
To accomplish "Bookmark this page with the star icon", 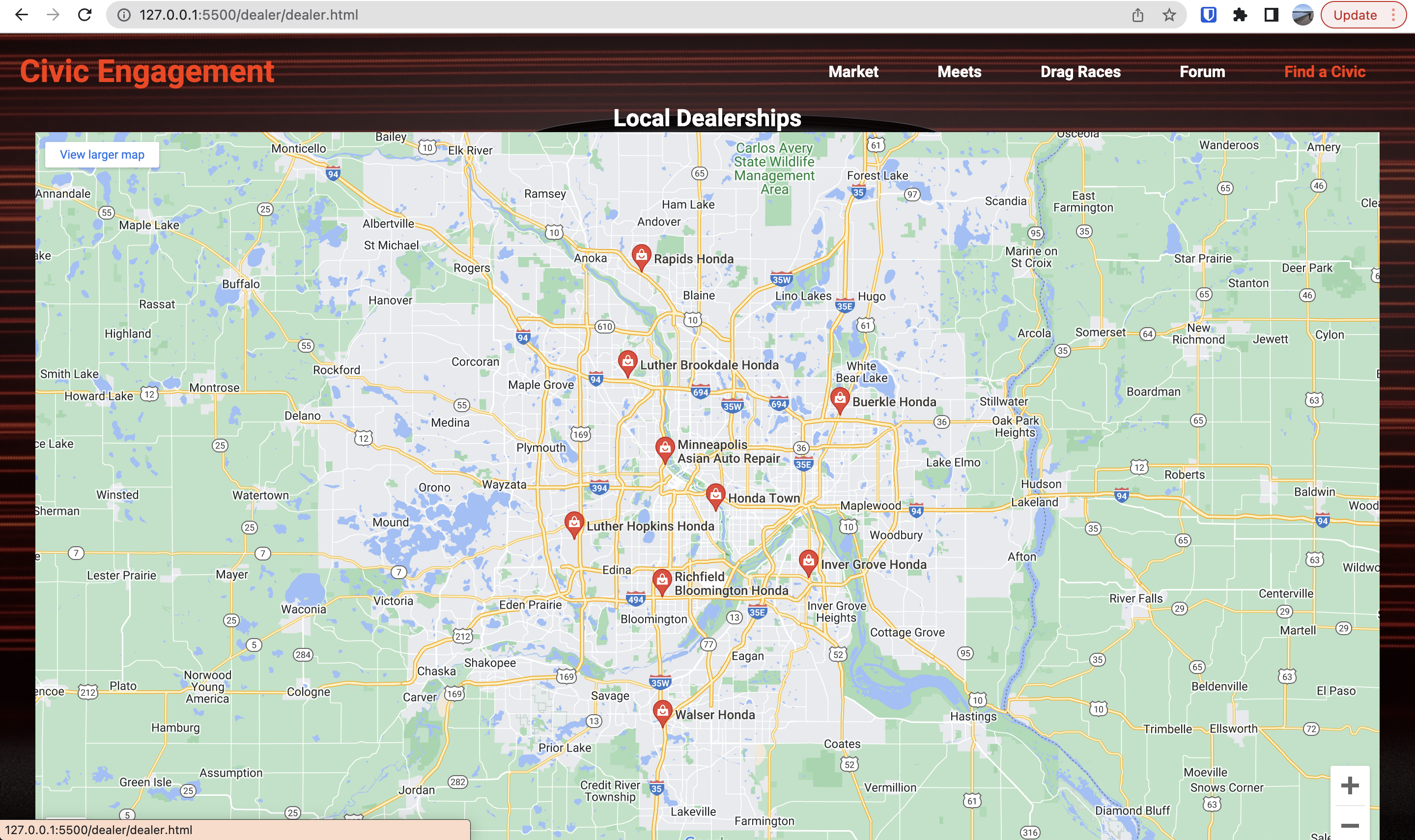I will point(1169,15).
